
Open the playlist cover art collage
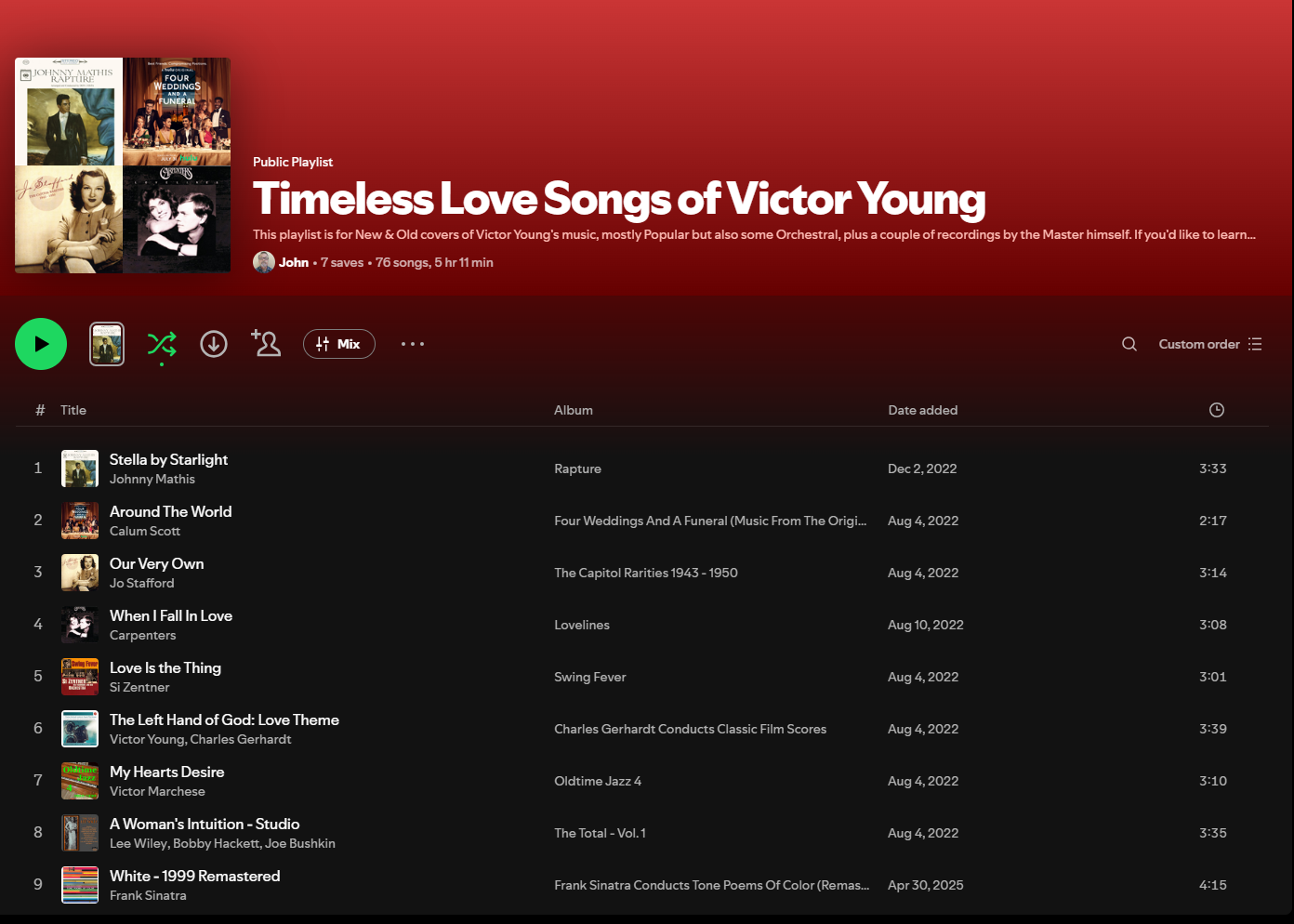[x=123, y=165]
